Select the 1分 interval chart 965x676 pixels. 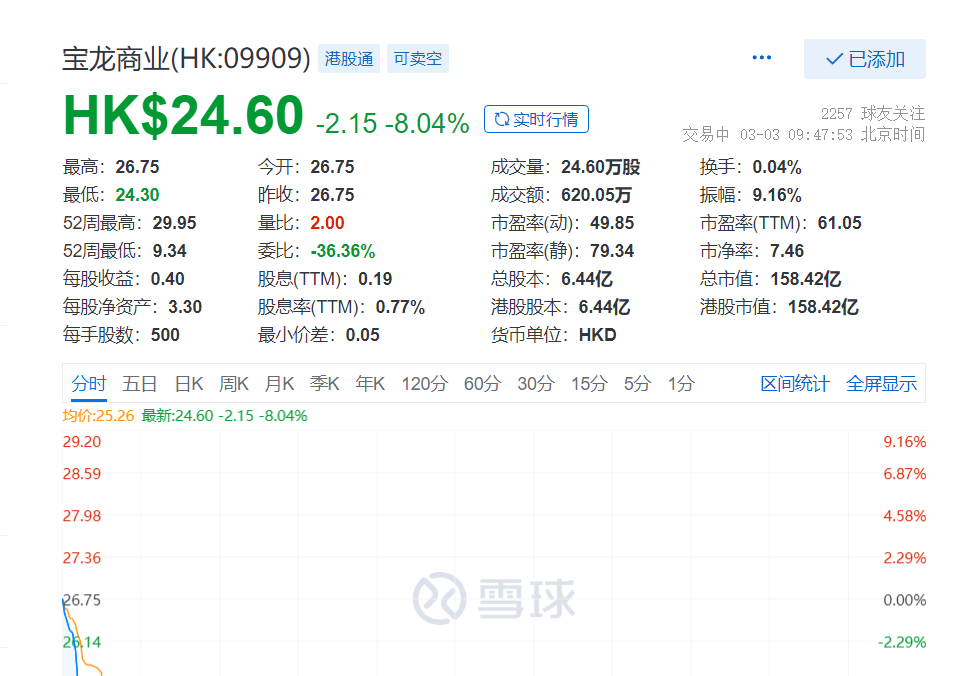[681, 384]
